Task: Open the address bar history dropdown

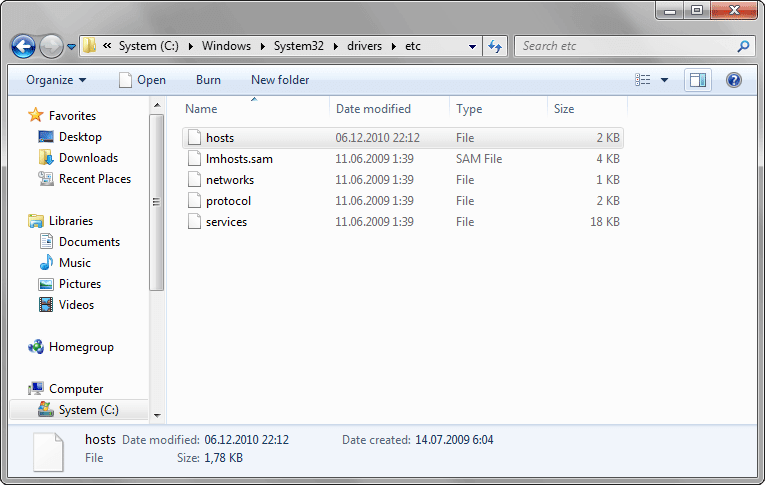Action: click(x=472, y=47)
